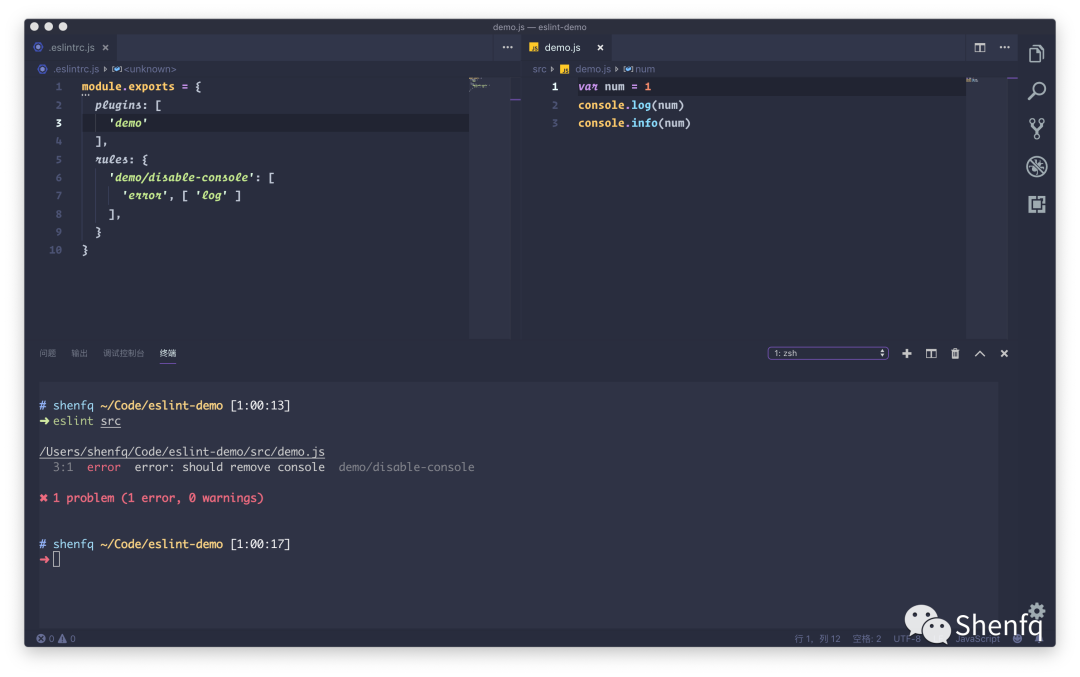
Task: Maximize the panel with up chevron
Action: coord(979,353)
